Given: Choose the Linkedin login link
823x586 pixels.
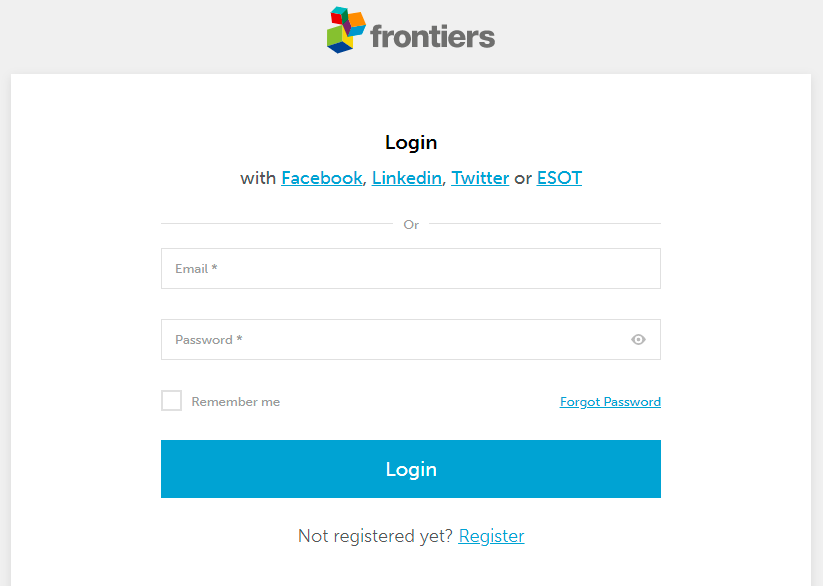Looking at the screenshot, I should [x=406, y=178].
